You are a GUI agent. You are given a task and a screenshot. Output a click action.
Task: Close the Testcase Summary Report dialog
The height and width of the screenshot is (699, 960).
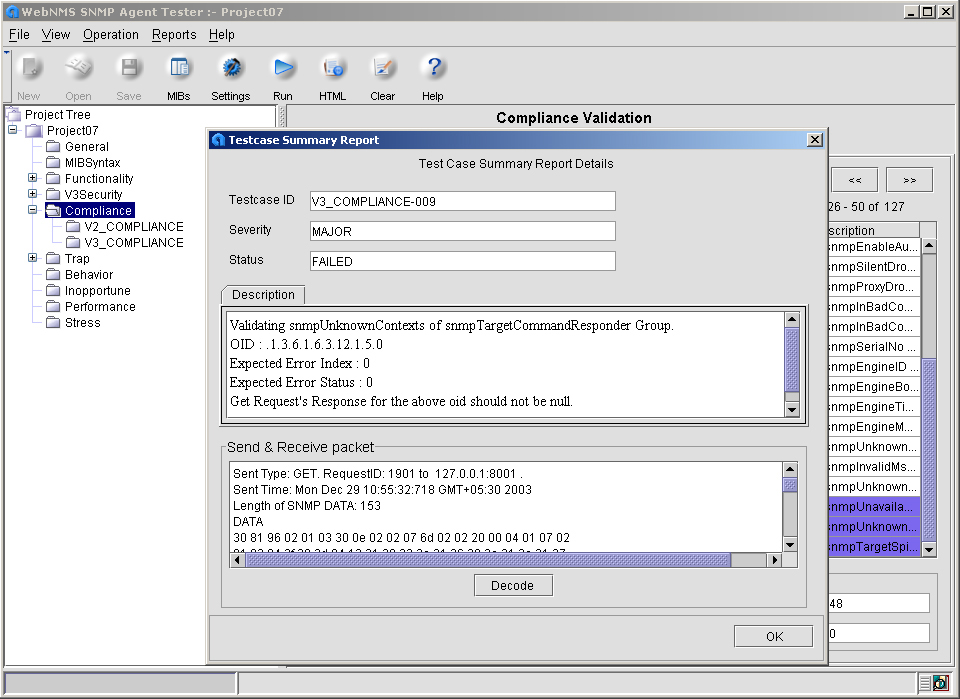point(815,140)
